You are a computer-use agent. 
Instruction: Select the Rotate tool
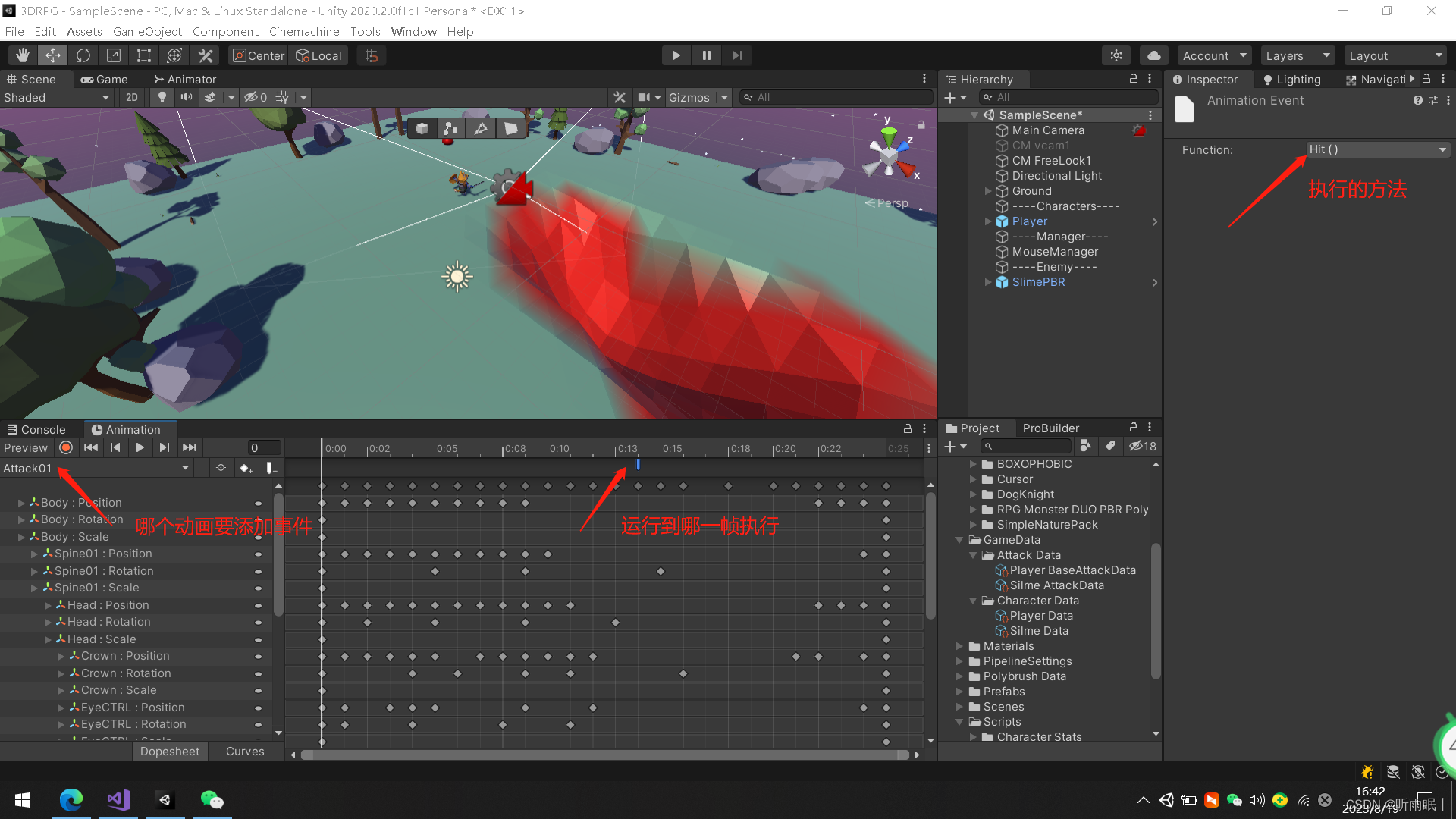coord(83,55)
